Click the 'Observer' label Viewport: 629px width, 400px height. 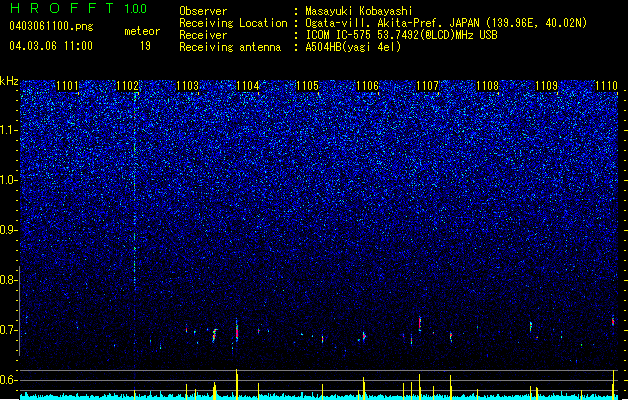click(203, 11)
